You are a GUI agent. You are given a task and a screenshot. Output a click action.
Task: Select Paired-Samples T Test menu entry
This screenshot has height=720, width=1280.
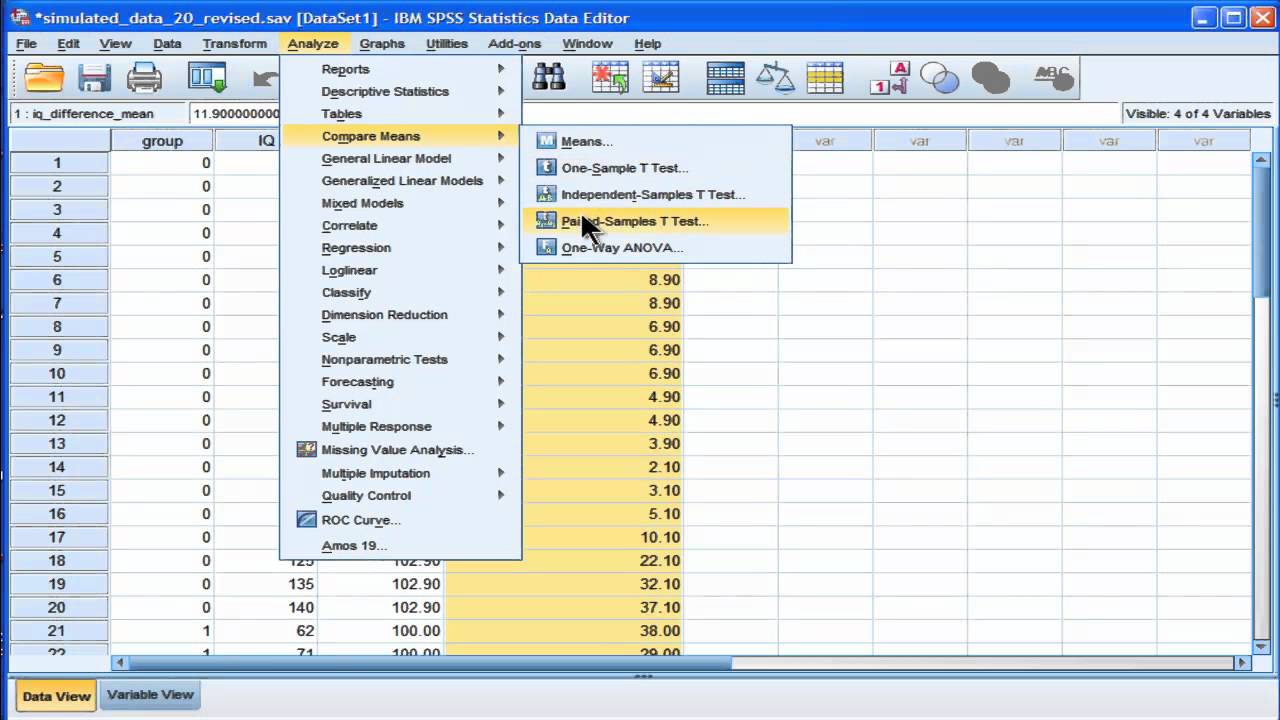point(655,221)
